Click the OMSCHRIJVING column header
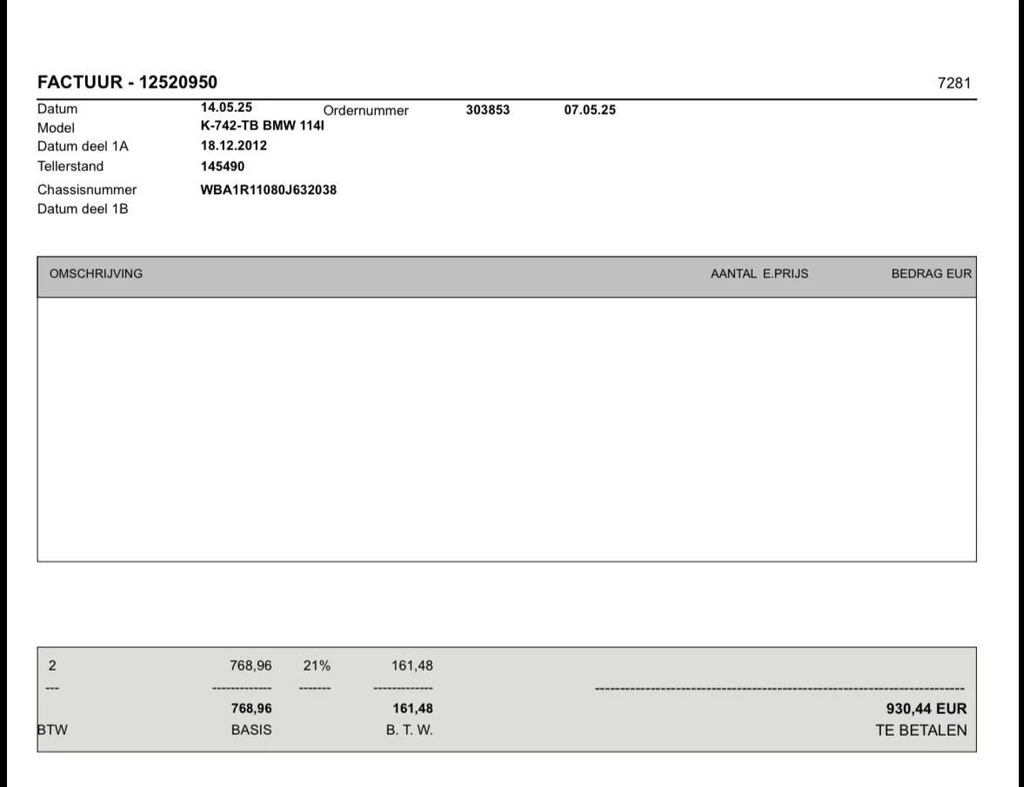 click(x=96, y=274)
